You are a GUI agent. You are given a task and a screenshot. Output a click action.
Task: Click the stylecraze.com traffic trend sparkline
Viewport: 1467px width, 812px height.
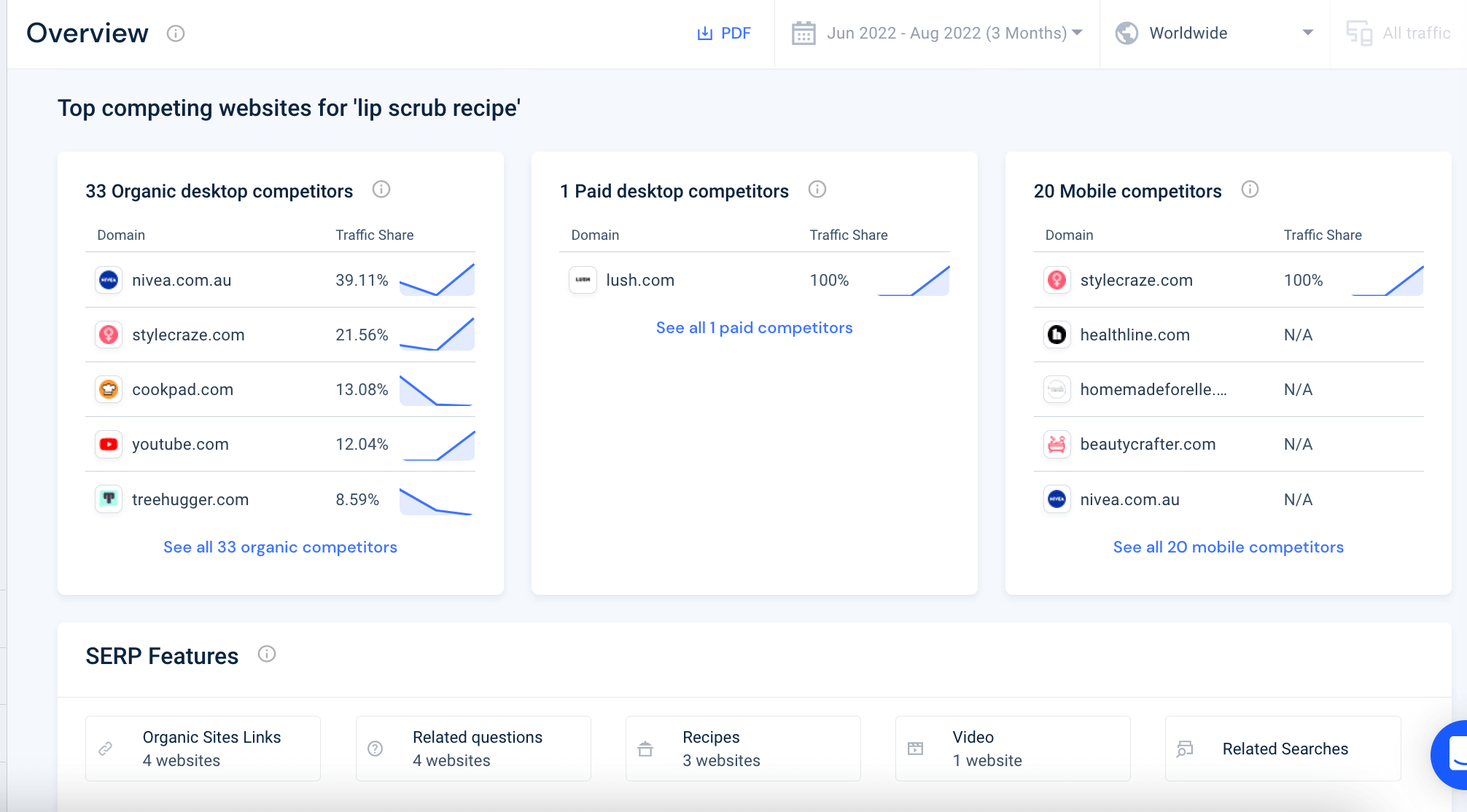coord(436,335)
